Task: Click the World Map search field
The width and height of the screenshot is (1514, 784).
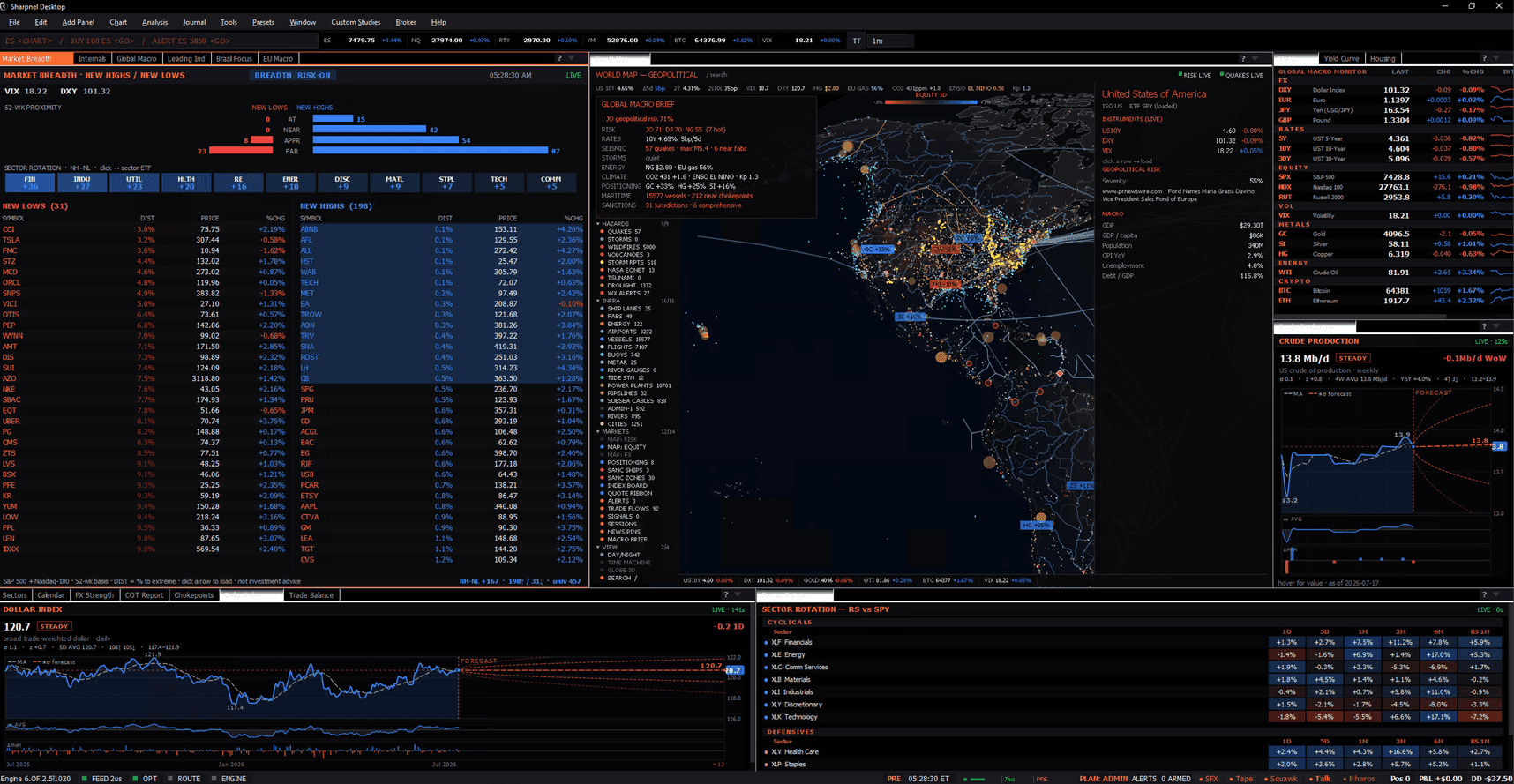Action: point(717,75)
